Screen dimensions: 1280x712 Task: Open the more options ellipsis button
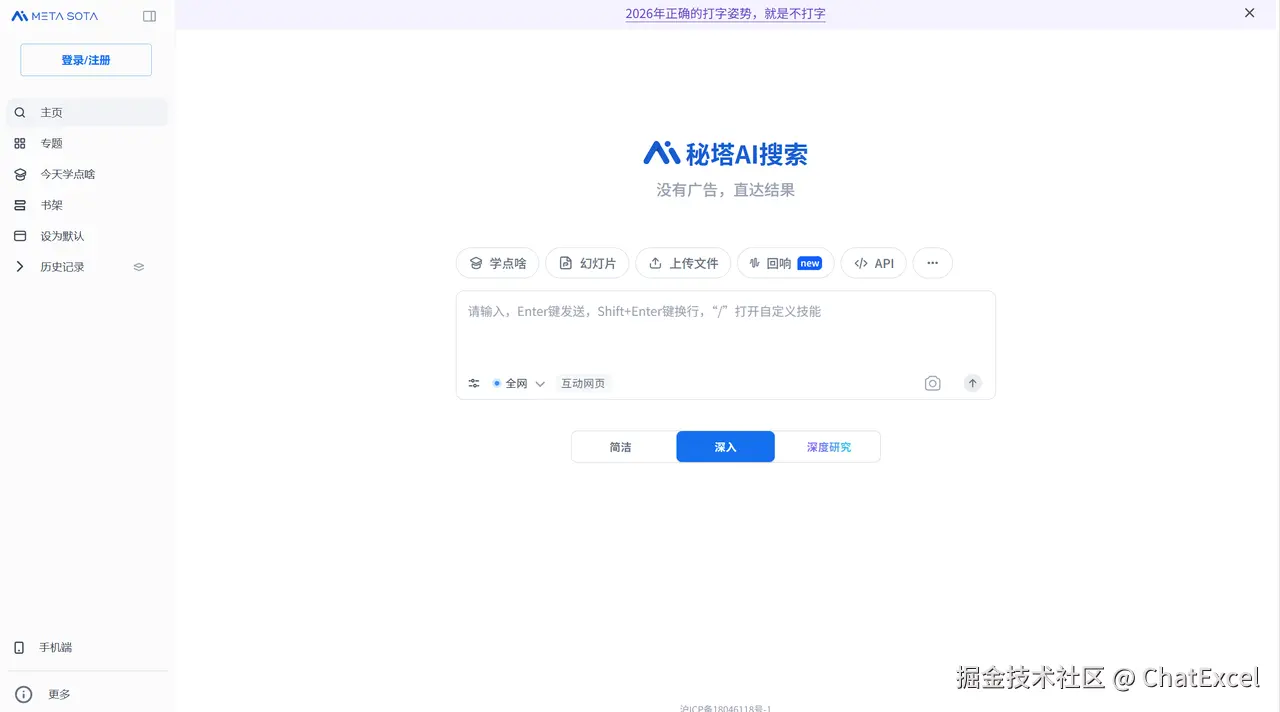point(933,263)
